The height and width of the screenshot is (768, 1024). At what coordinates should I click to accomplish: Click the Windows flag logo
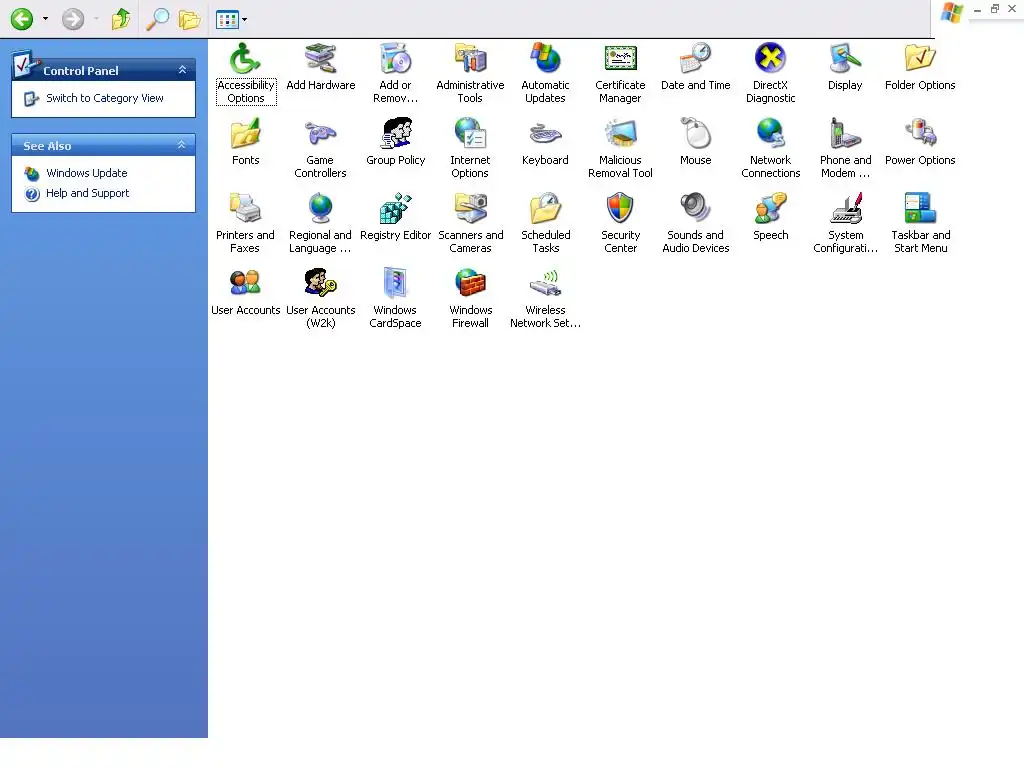pyautogui.click(x=952, y=12)
